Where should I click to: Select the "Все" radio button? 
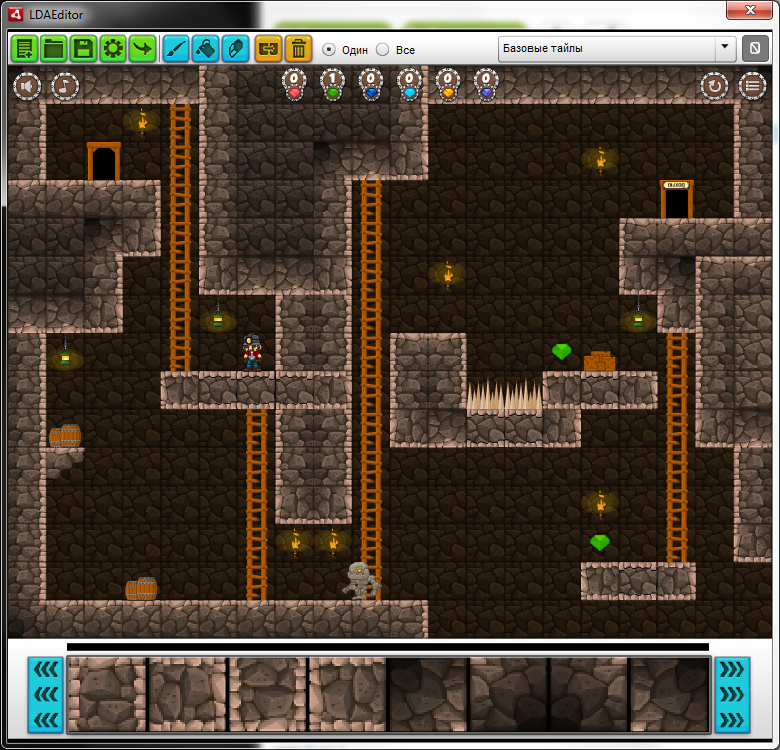point(383,49)
